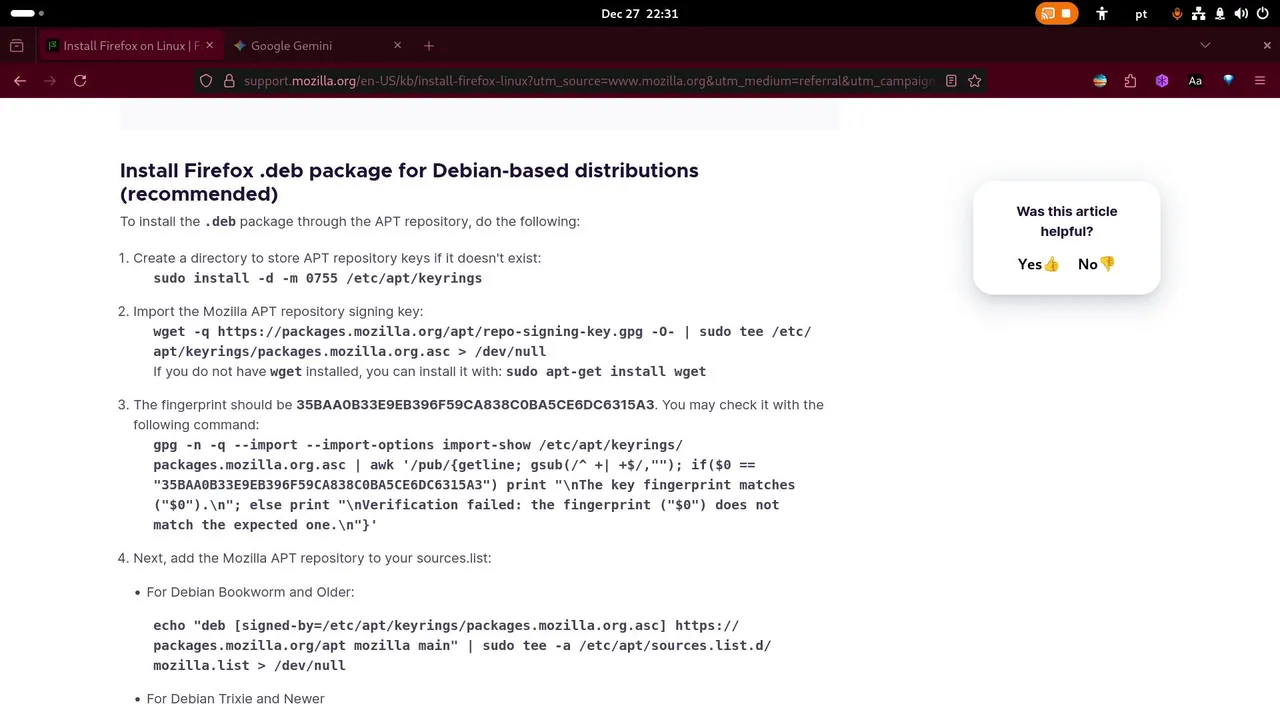The image size is (1280, 720).
Task: Switch to the Google Gemini tab
Action: pos(292,46)
